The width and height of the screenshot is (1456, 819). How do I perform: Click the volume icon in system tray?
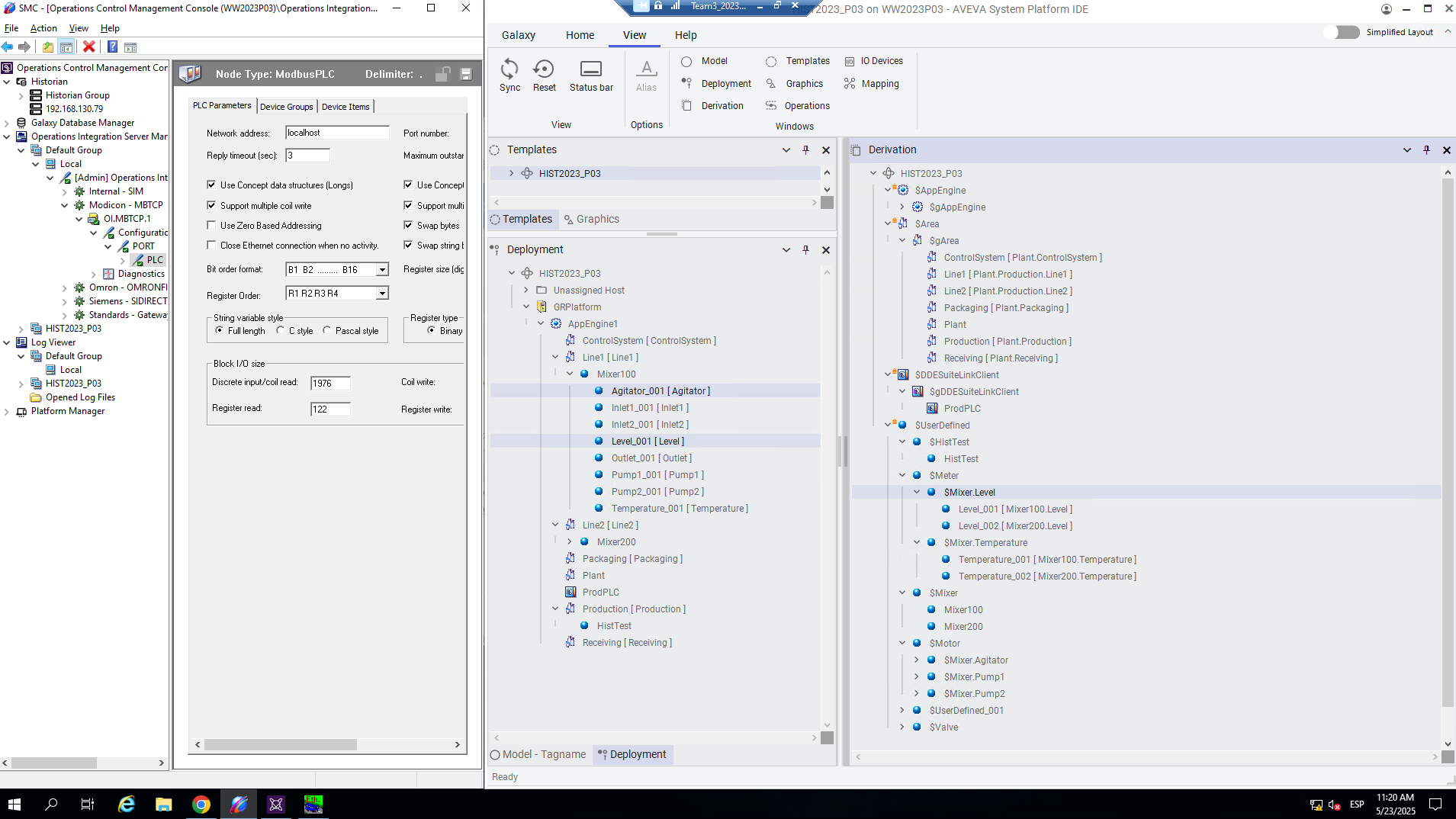click(1334, 805)
